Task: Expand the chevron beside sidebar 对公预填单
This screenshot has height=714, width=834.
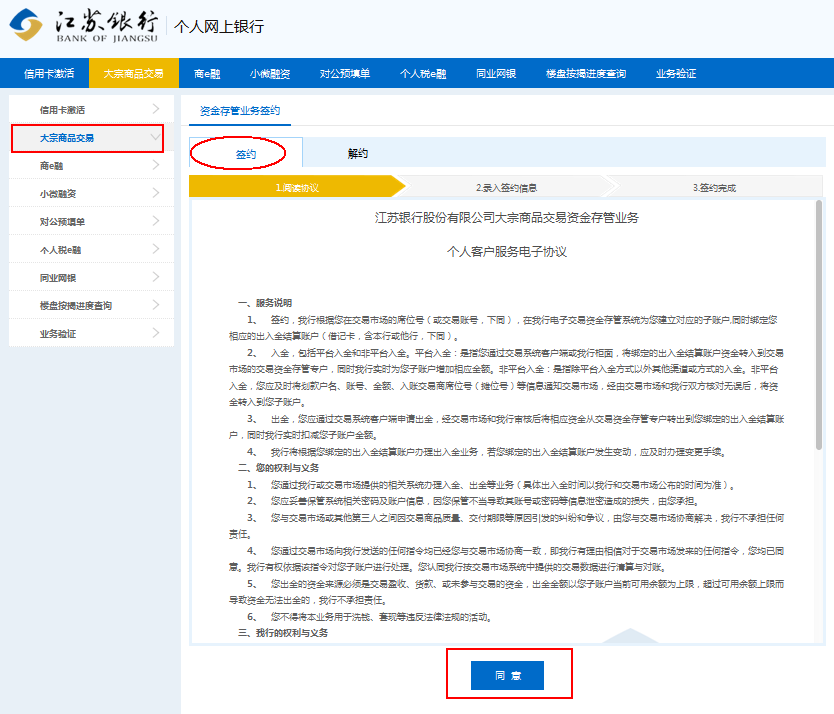Action: [156, 220]
